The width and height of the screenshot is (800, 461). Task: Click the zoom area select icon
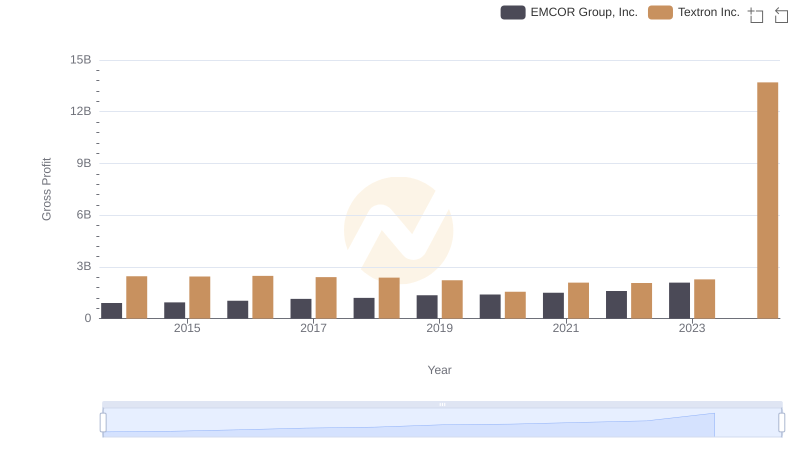[x=756, y=15]
